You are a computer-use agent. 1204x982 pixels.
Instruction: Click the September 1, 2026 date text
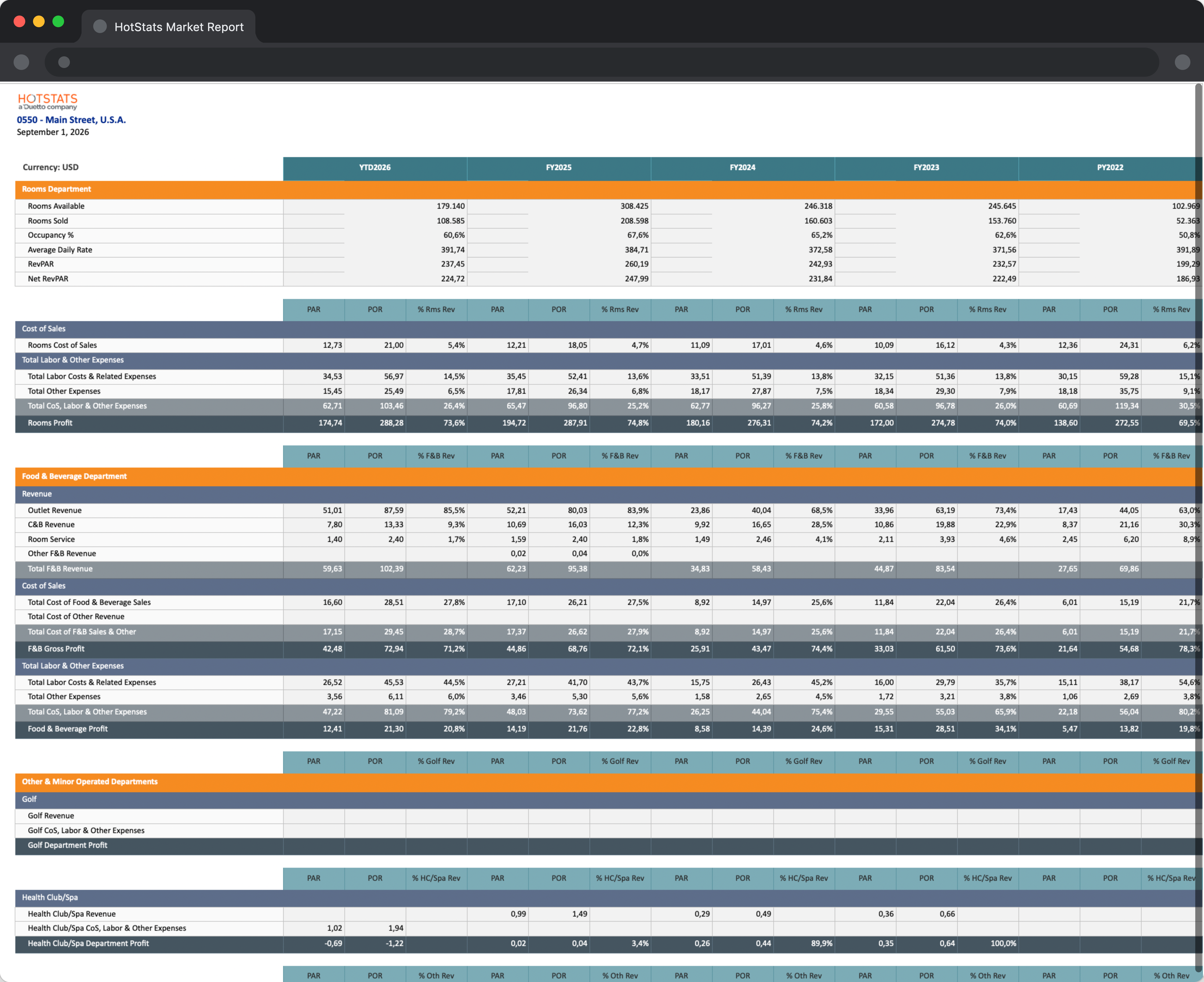tap(53, 132)
